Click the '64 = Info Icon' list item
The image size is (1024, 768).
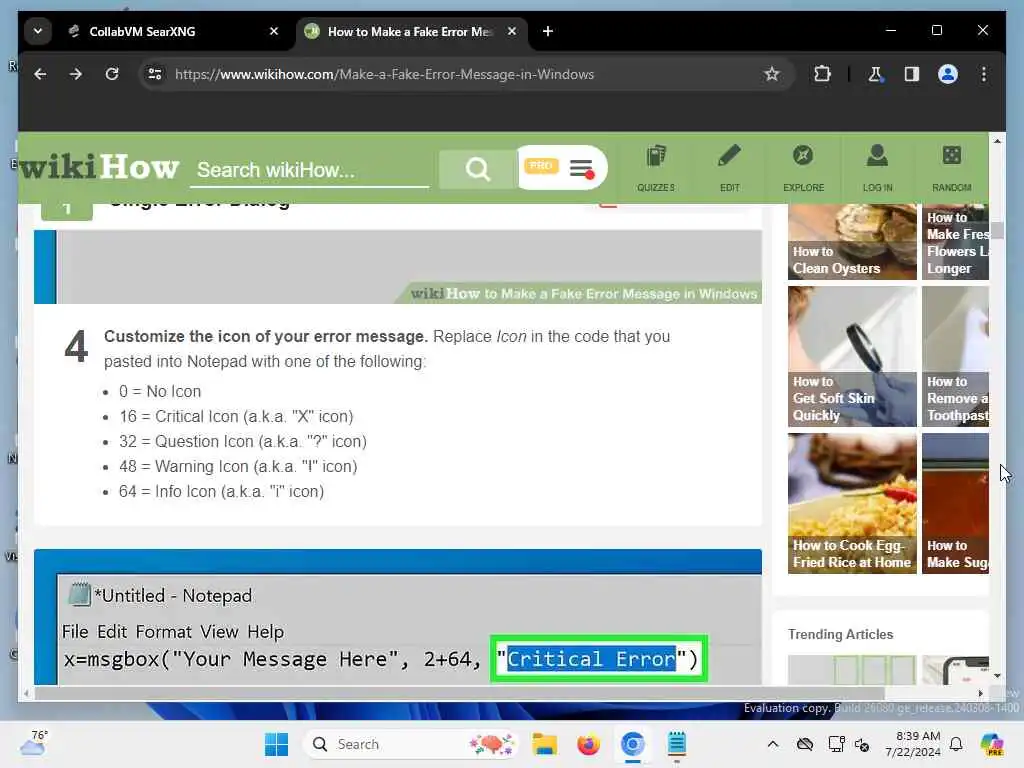click(221, 491)
